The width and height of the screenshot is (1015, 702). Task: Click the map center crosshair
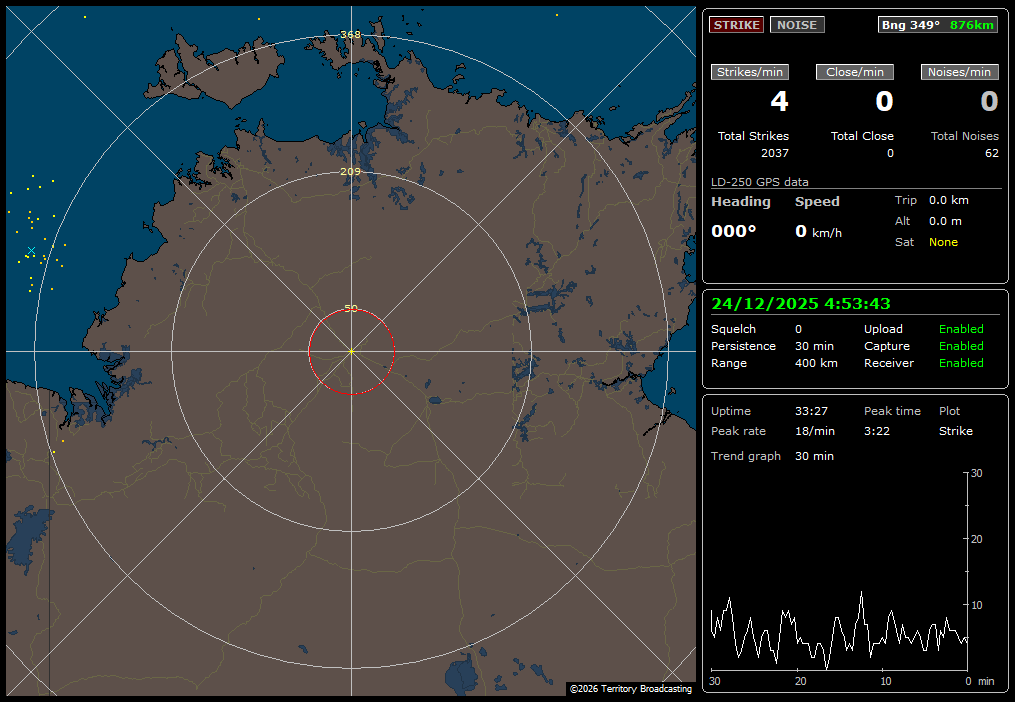[x=351, y=352]
